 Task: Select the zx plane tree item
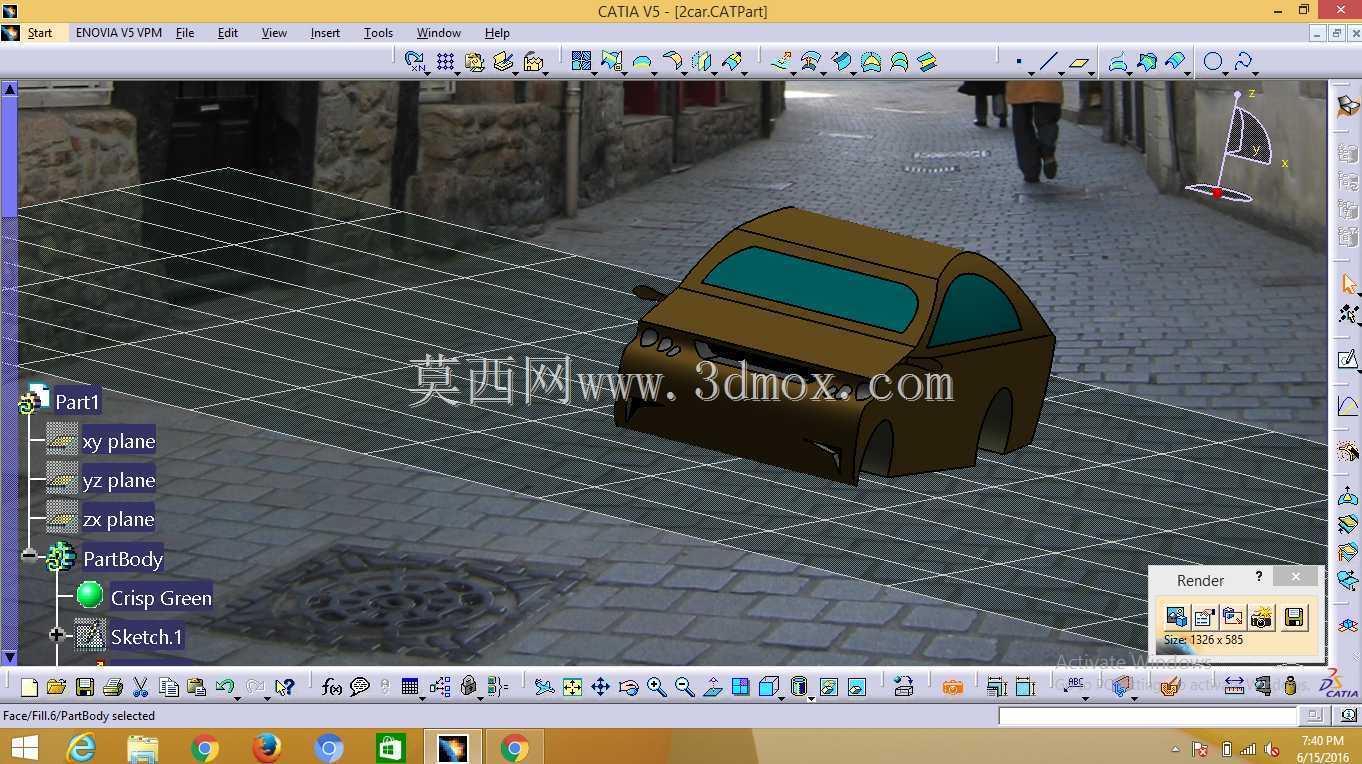coord(119,519)
